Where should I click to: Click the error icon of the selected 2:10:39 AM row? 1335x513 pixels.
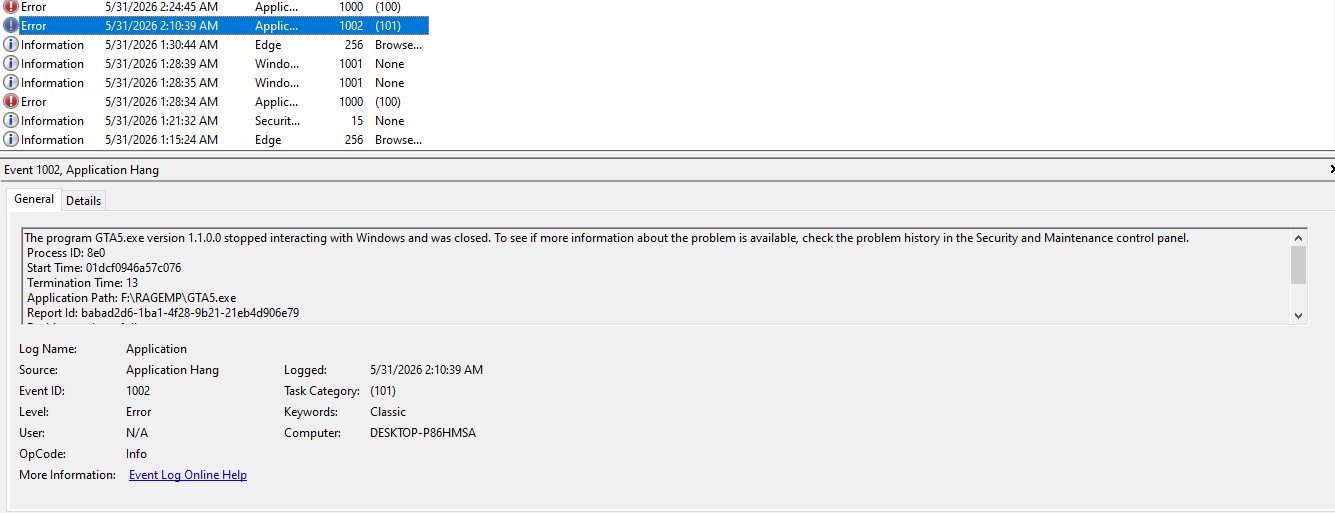[11, 26]
